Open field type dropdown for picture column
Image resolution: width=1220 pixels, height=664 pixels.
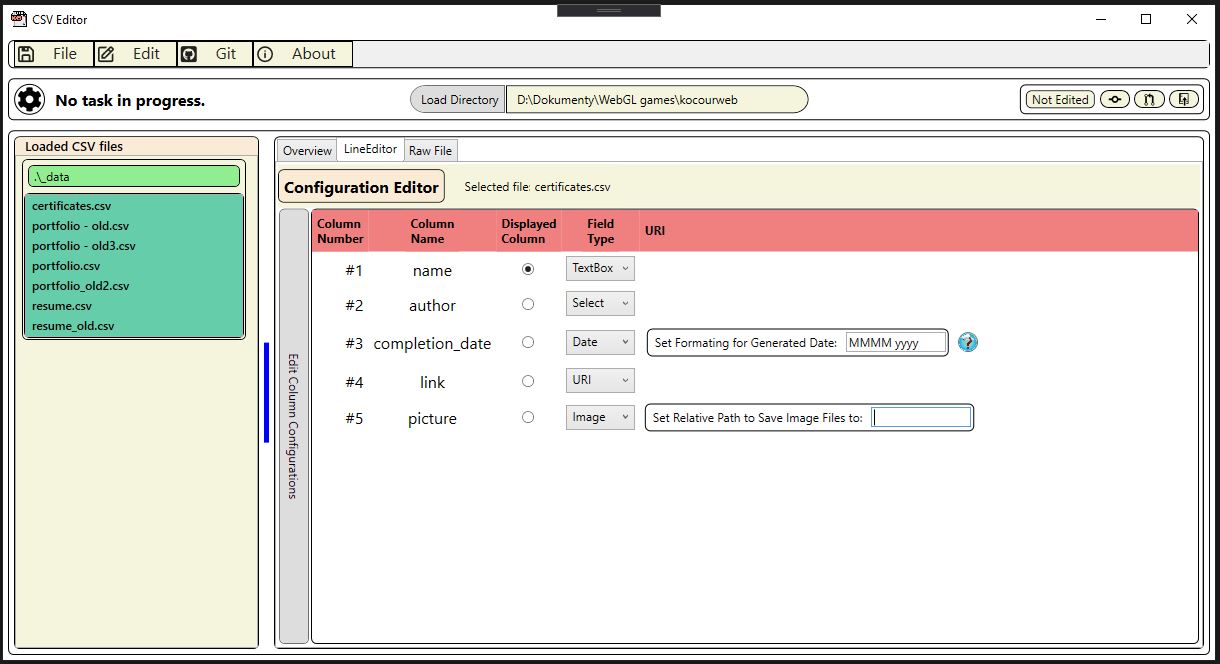pos(600,417)
